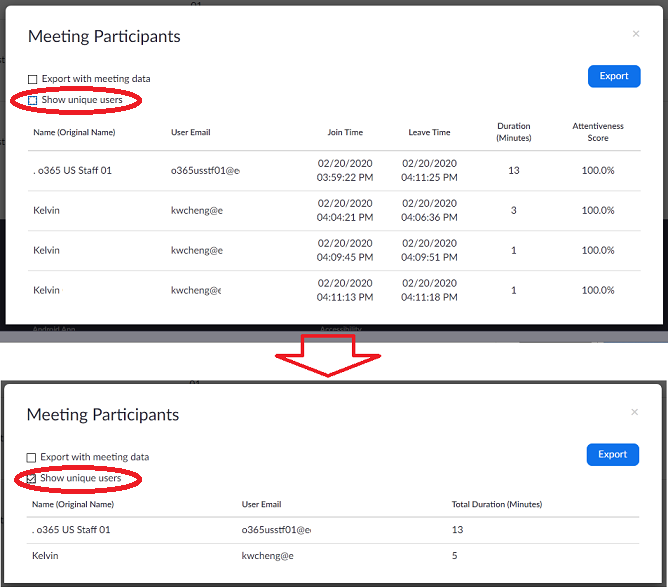The height and width of the screenshot is (588, 669).
Task: Click the 'Attentiveness Score' column header
Action: click(x=598, y=132)
